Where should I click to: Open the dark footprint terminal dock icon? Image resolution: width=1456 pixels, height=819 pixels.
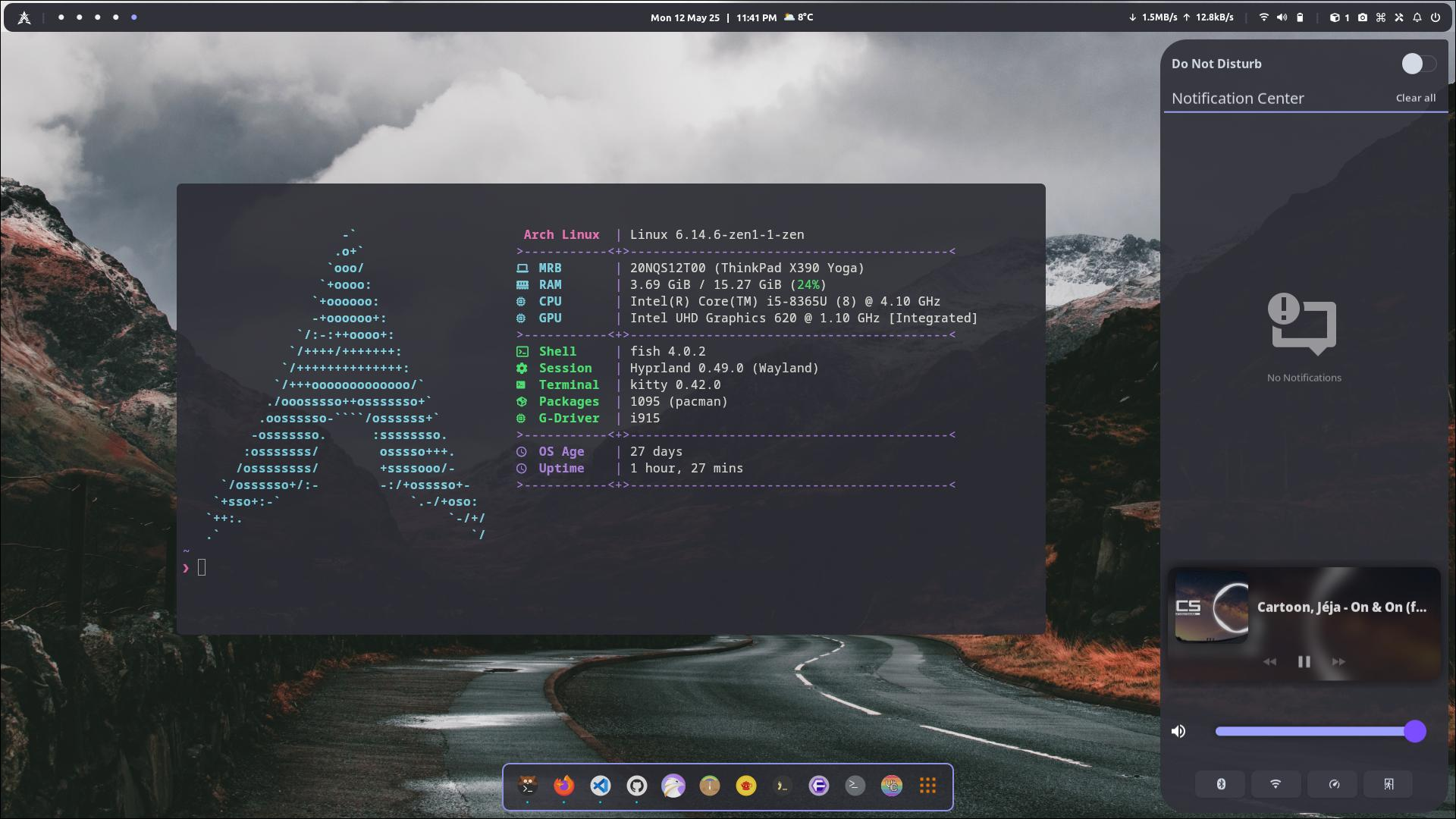tap(783, 786)
